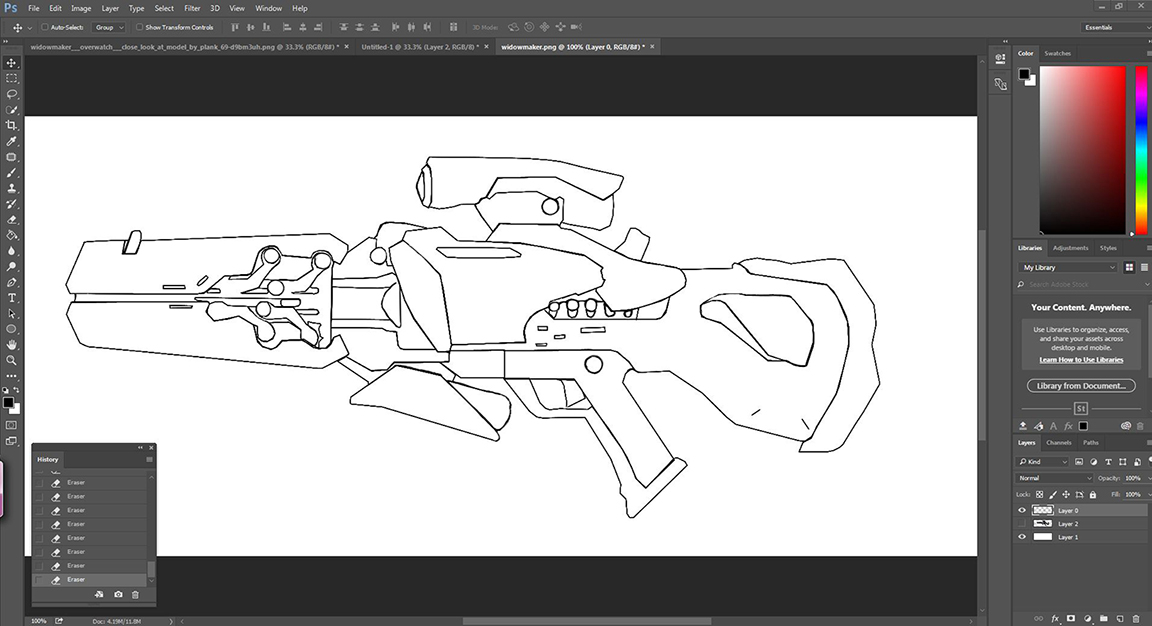Open the My Library dropdown
Viewport: 1152px width, 626px height.
1068,267
